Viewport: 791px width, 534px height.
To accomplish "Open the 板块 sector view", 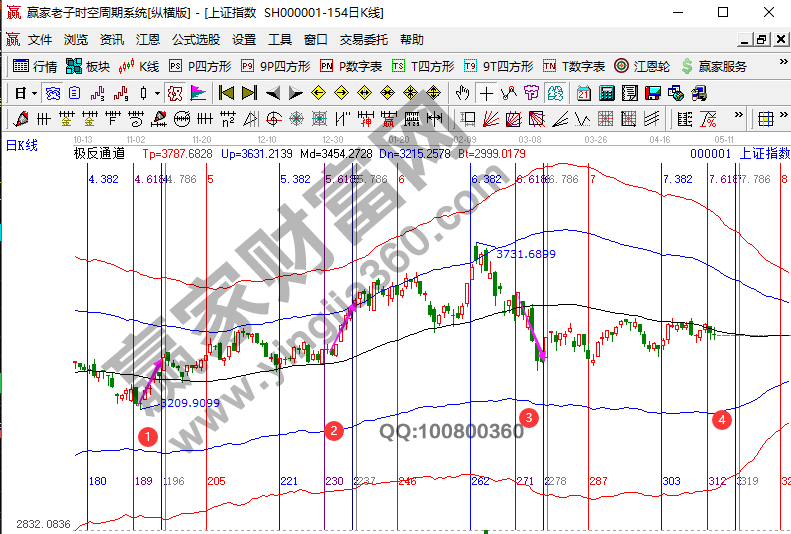I will [88, 66].
